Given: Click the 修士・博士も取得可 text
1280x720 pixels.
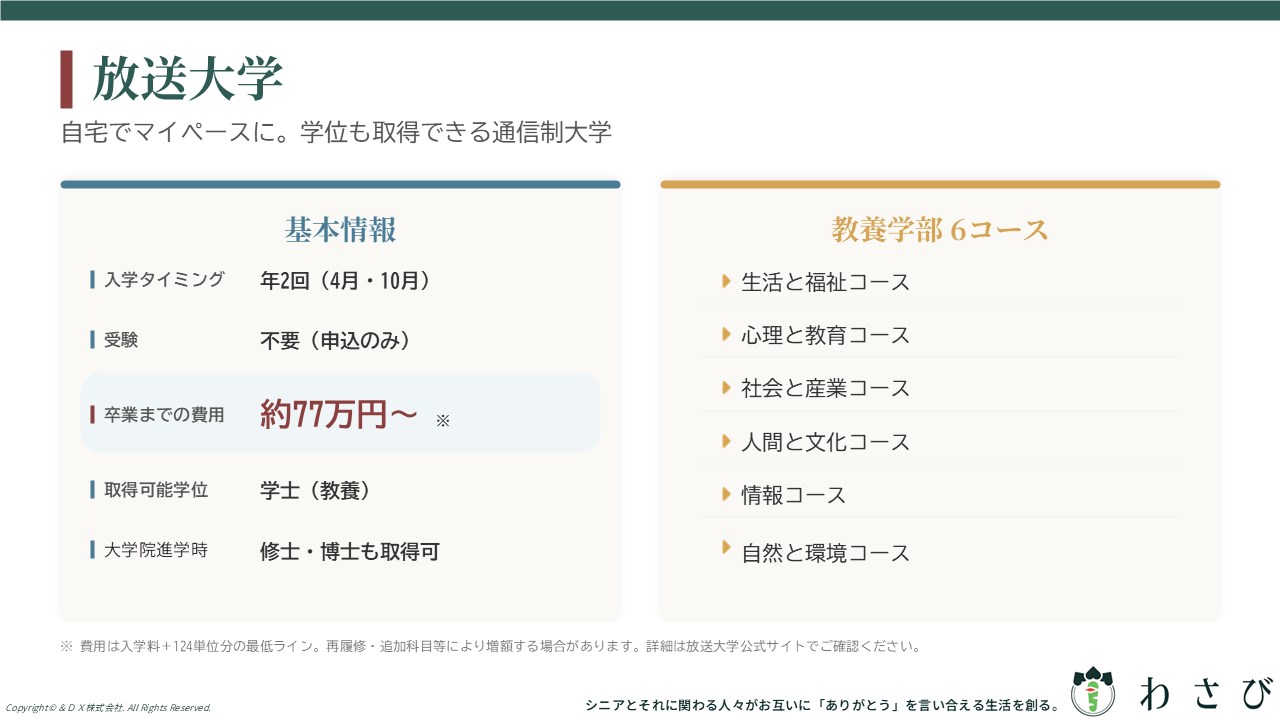Looking at the screenshot, I should tap(349, 551).
